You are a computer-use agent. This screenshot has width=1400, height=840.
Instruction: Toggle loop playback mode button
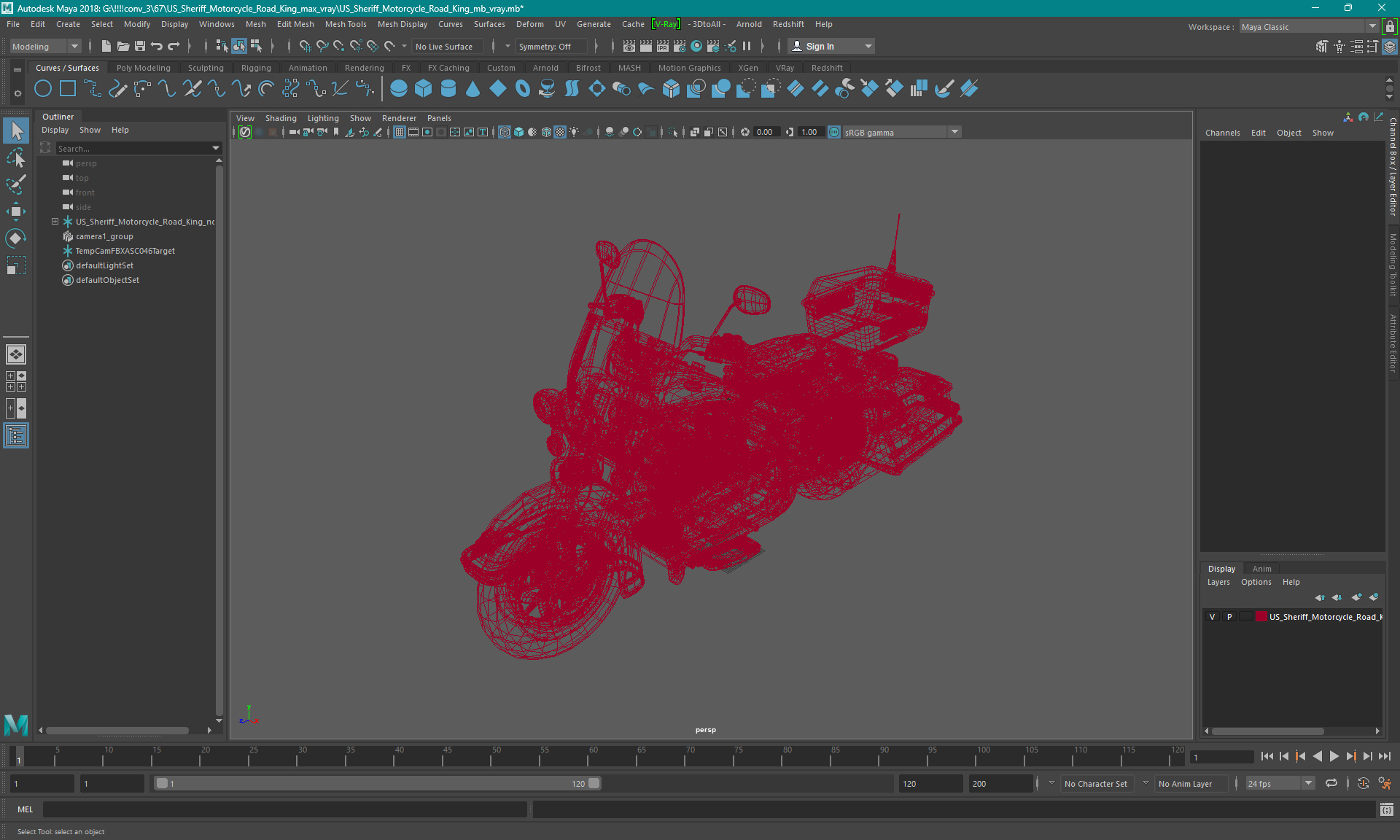click(1331, 783)
